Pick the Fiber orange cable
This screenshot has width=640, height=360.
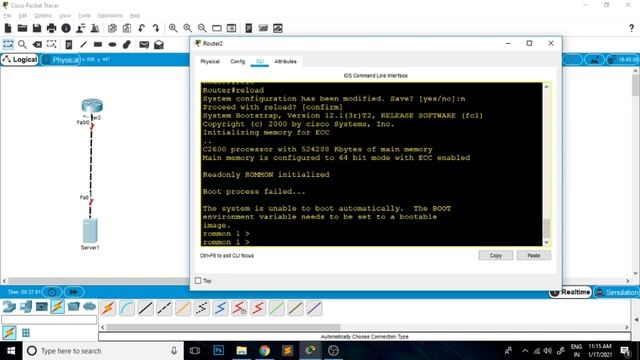pyautogui.click(x=183, y=308)
